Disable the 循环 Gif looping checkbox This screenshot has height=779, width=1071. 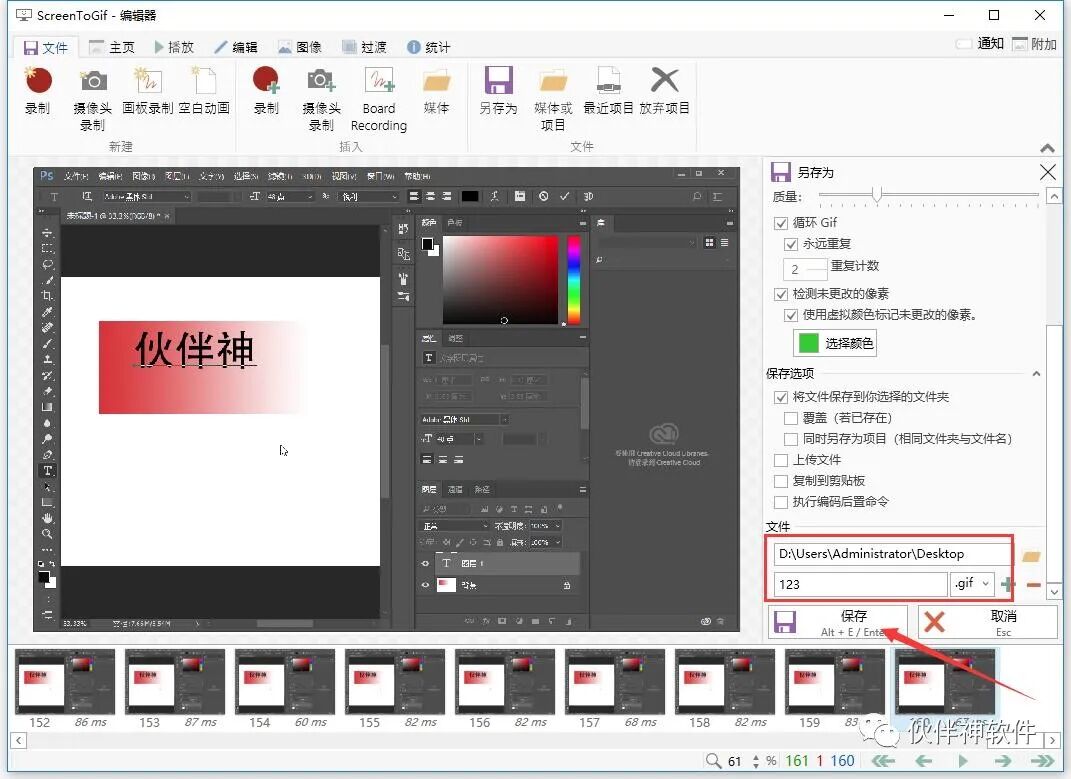click(x=782, y=224)
